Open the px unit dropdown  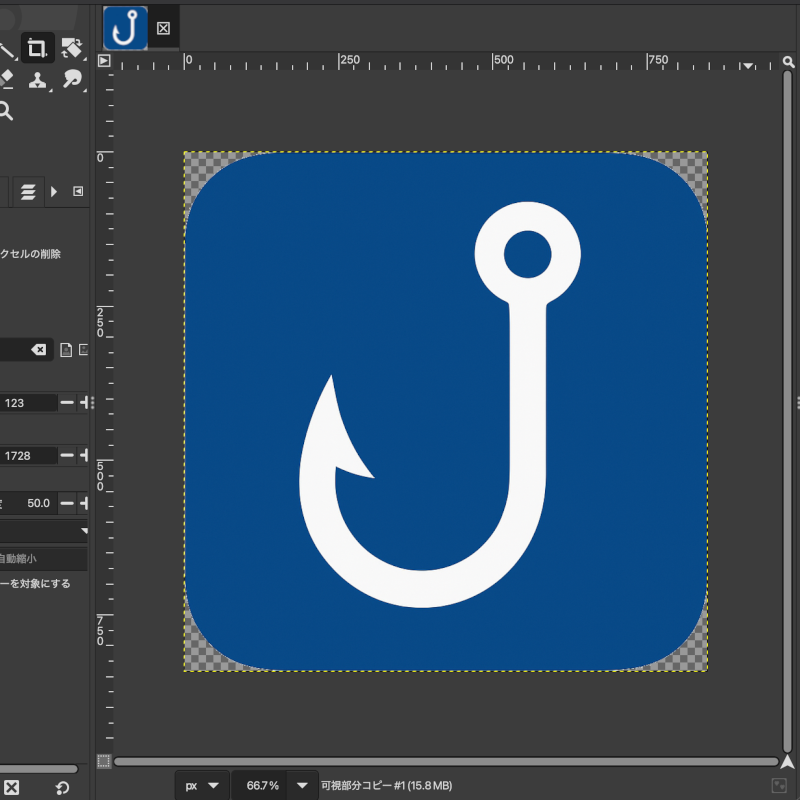click(202, 786)
